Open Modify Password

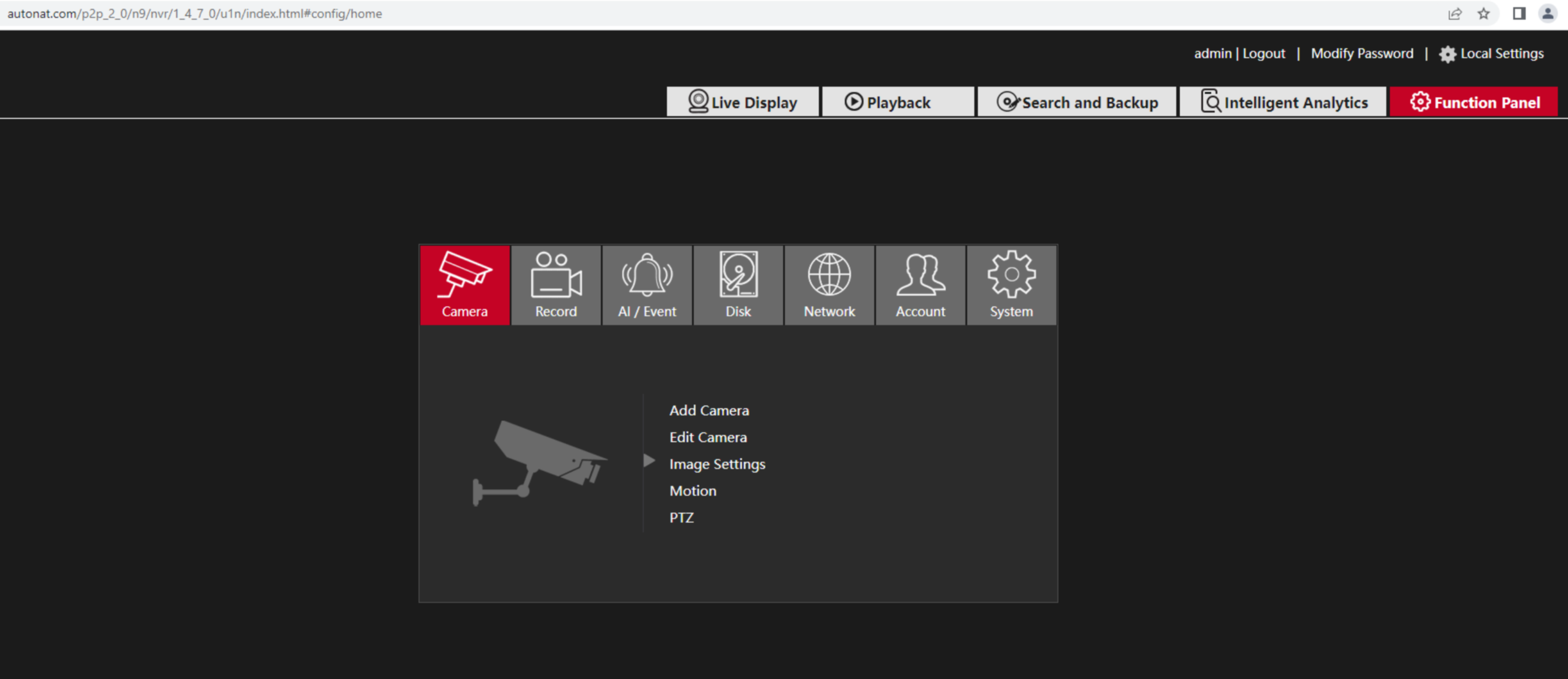click(1363, 54)
